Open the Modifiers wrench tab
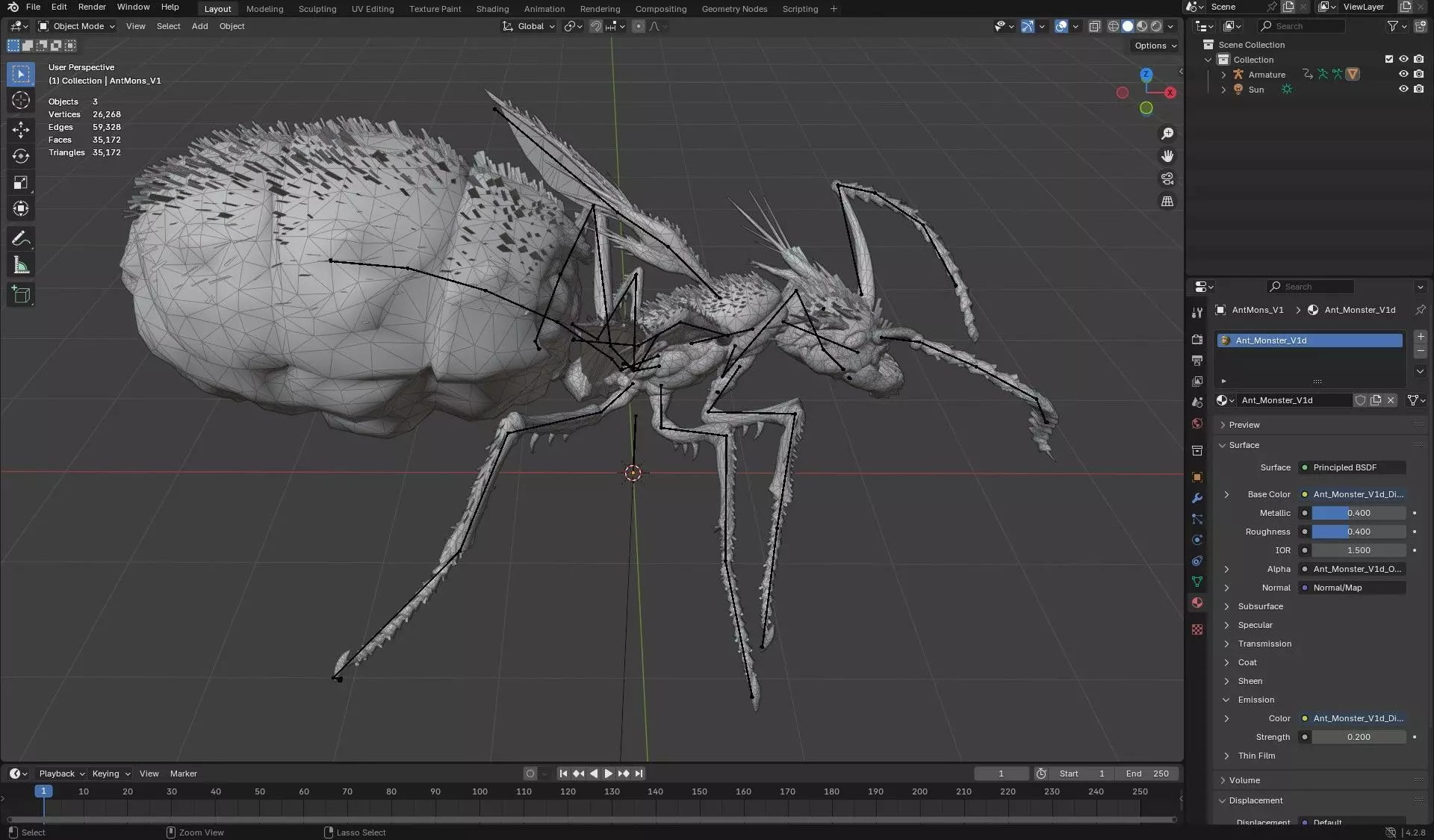1434x840 pixels. pos(1197,498)
